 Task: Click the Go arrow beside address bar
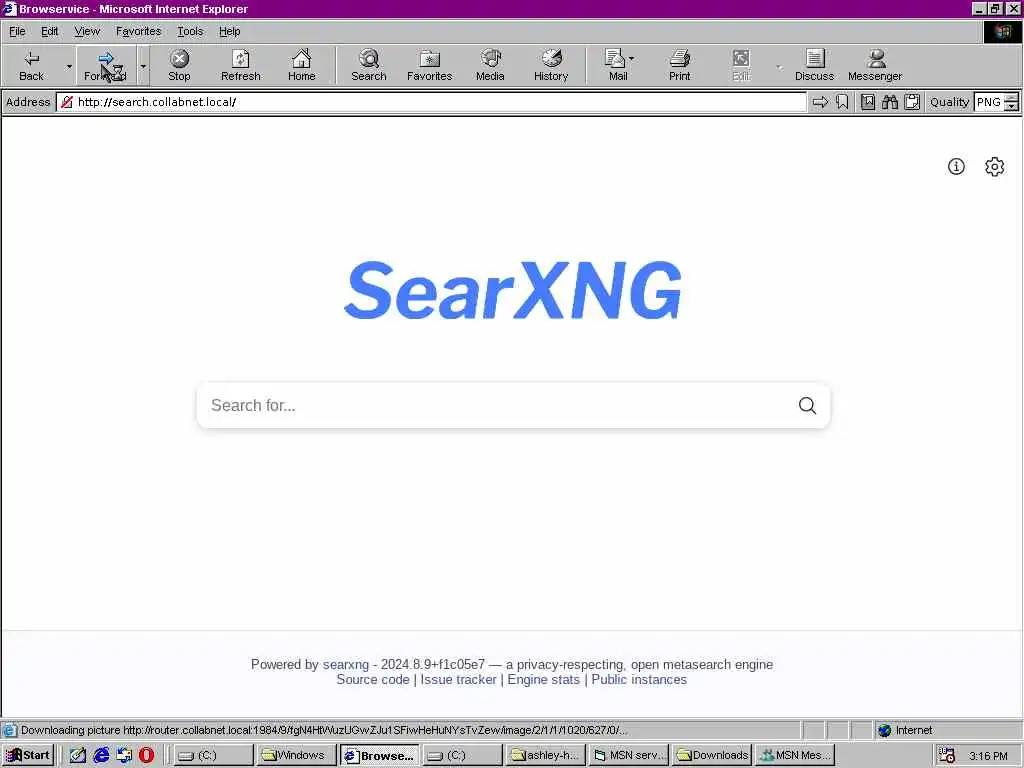click(x=820, y=102)
